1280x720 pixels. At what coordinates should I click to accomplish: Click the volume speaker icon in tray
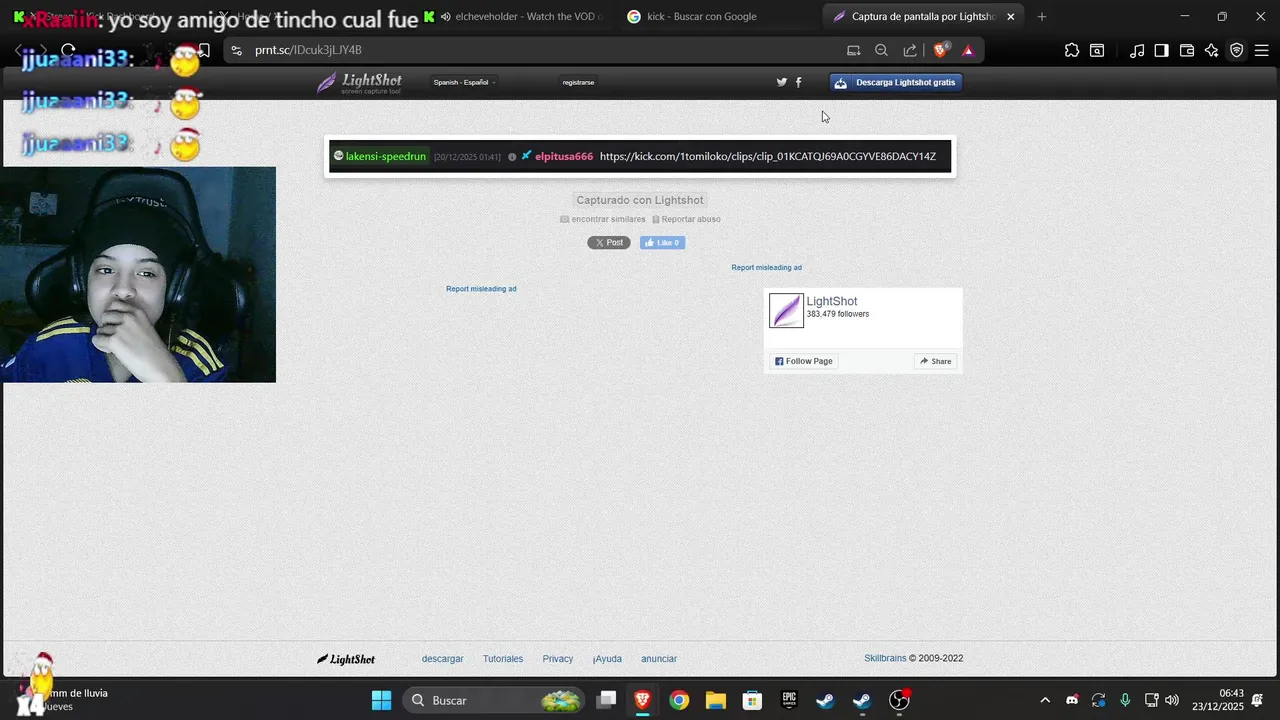1172,700
